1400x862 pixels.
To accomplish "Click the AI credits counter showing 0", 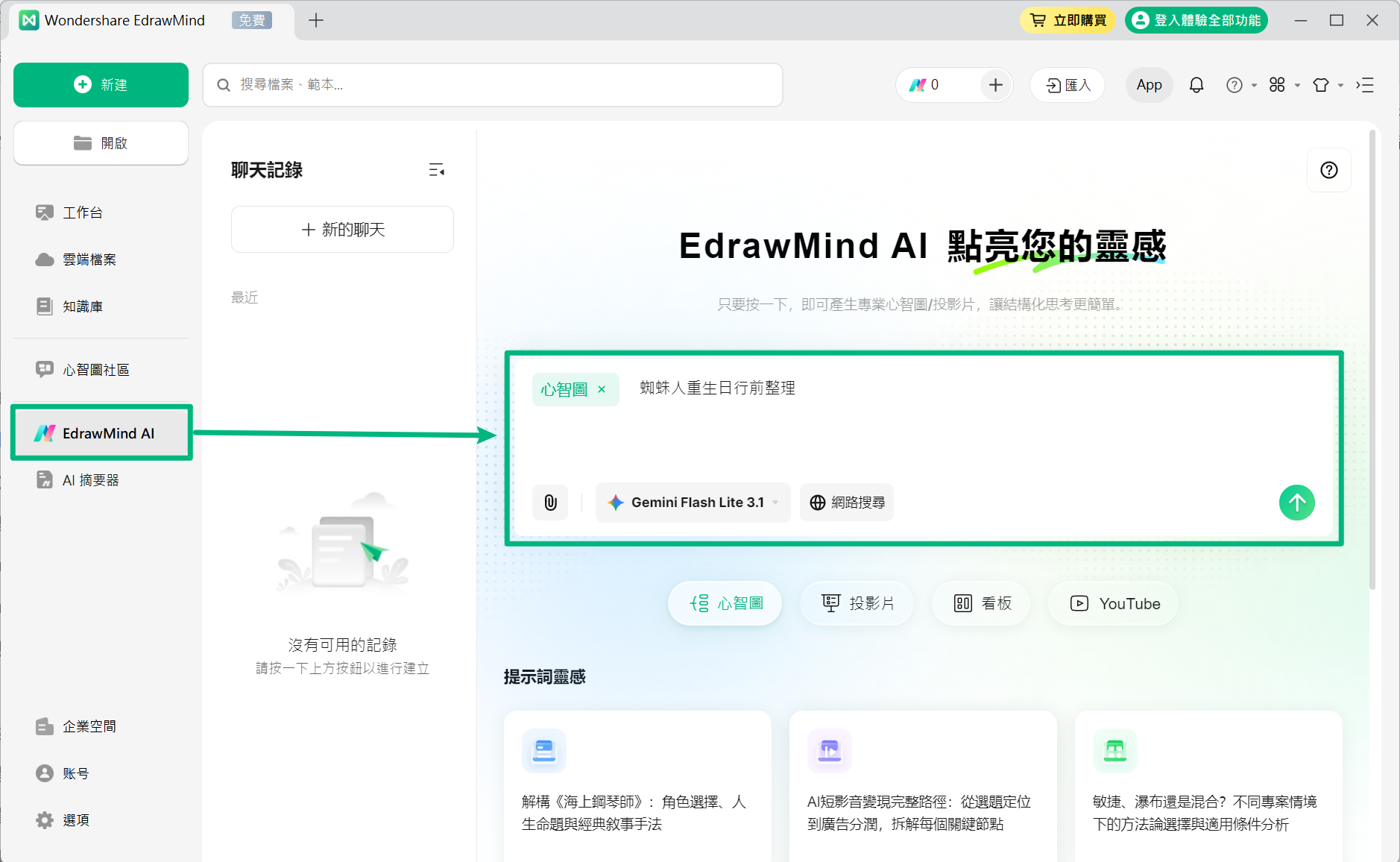I will coord(924,85).
